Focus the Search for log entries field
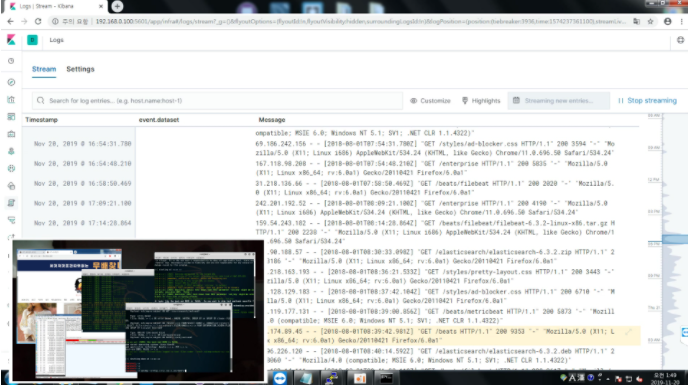The width and height of the screenshot is (688, 385). click(217, 101)
